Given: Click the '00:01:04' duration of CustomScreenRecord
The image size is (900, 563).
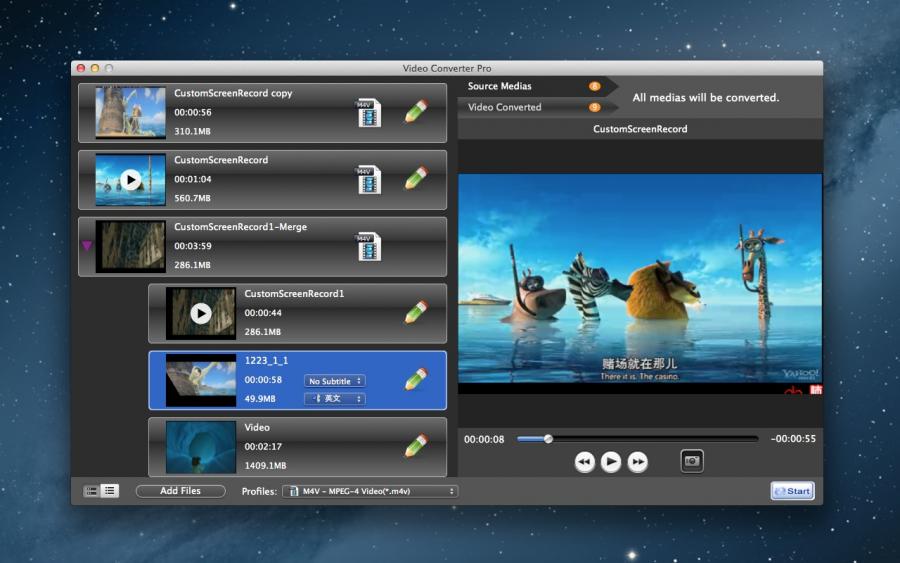Looking at the screenshot, I should coord(193,179).
